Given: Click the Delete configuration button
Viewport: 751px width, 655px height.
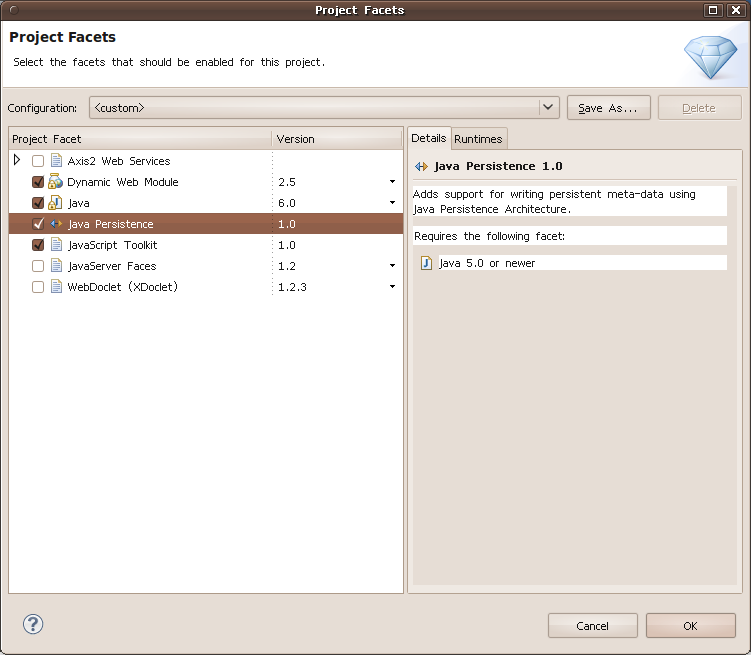Looking at the screenshot, I should coord(699,108).
